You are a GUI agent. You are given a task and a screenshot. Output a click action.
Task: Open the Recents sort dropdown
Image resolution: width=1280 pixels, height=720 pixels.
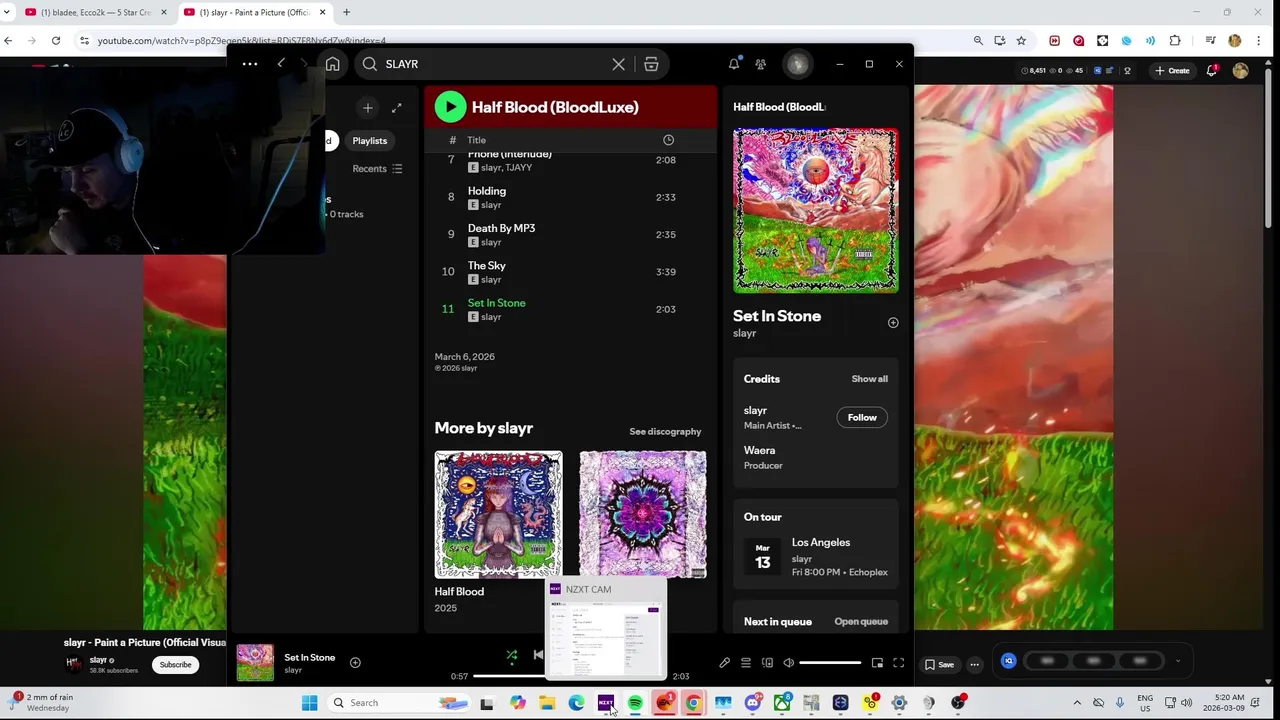377,169
